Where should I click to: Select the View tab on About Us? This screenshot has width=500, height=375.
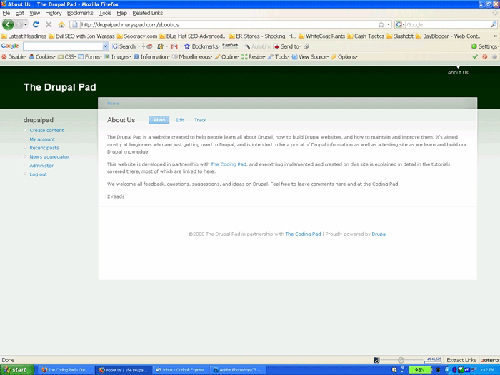pyautogui.click(x=159, y=120)
